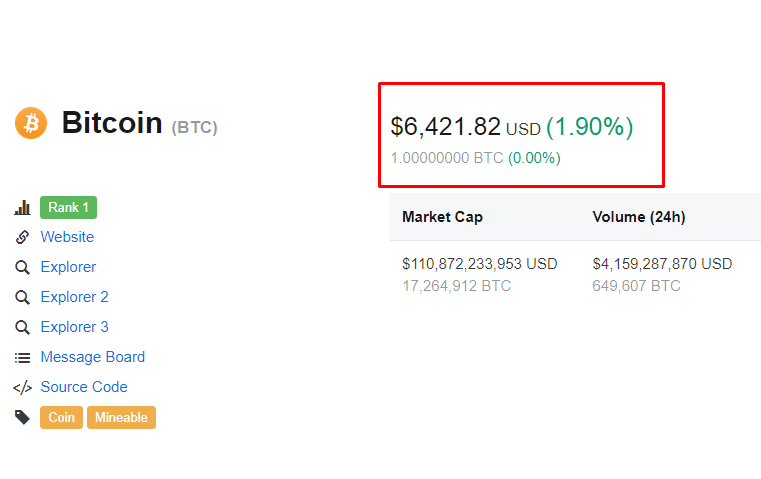Open the Explorer 2 link
This screenshot has width=761, height=479.
click(74, 297)
